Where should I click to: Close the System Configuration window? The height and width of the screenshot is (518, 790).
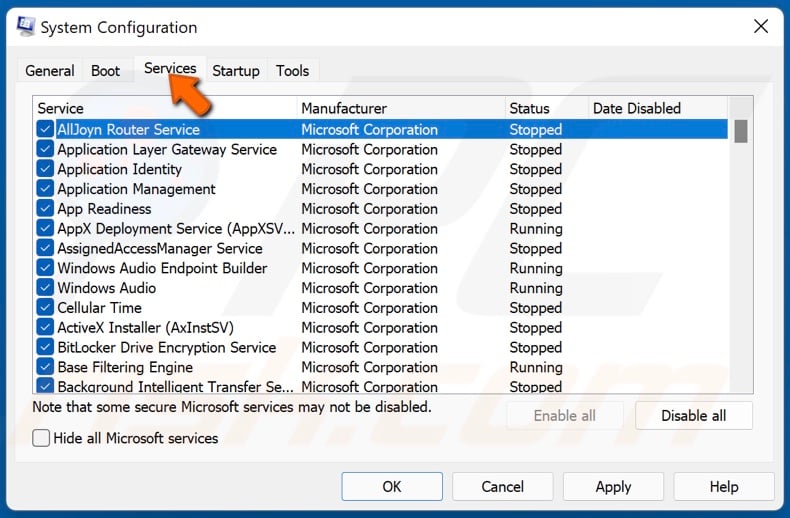click(x=761, y=26)
